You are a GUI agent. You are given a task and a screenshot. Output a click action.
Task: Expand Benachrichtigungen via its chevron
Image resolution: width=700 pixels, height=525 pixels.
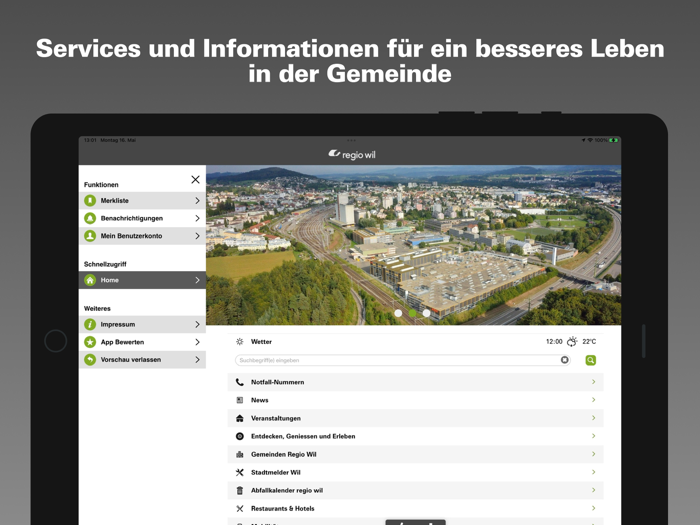197,218
